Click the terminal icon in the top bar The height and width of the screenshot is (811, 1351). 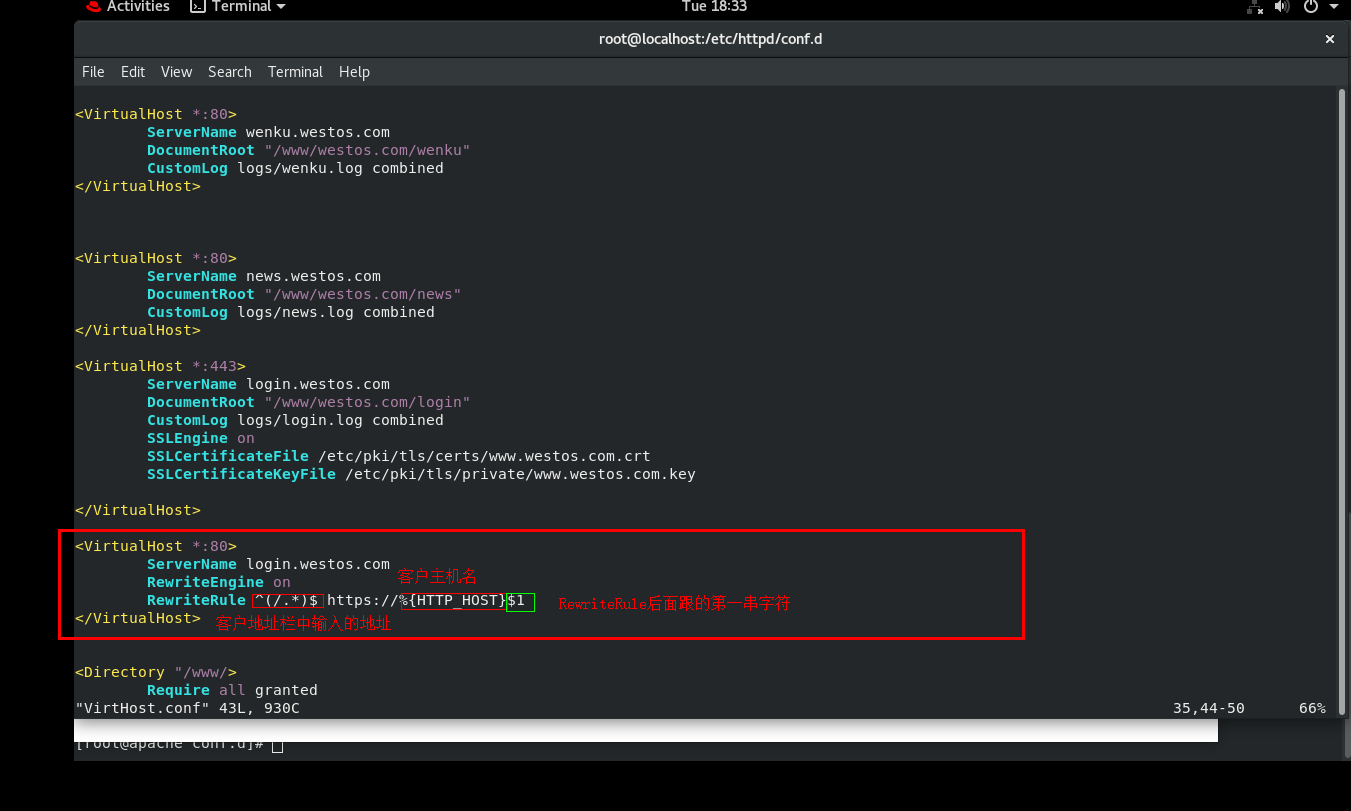tap(198, 7)
